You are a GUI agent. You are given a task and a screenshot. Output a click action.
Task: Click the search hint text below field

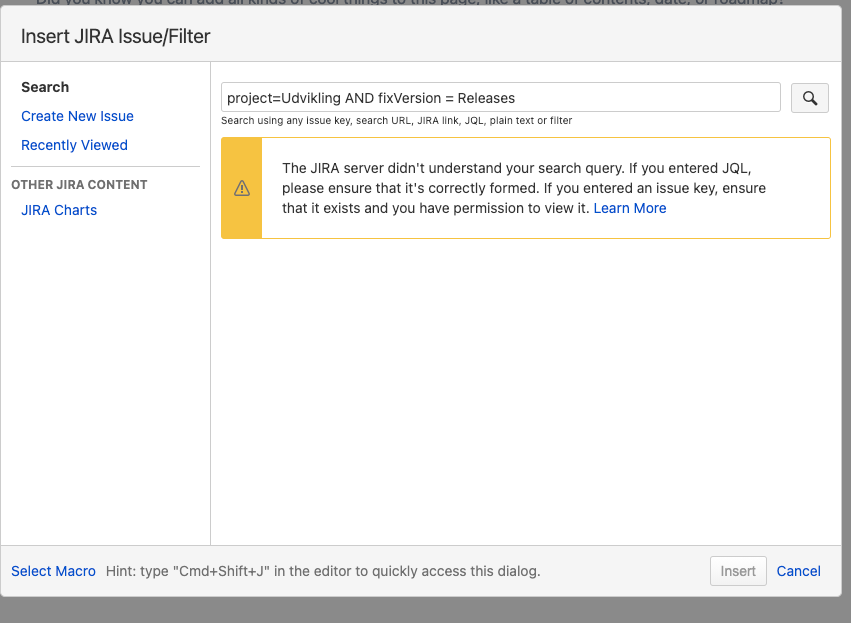(x=396, y=120)
